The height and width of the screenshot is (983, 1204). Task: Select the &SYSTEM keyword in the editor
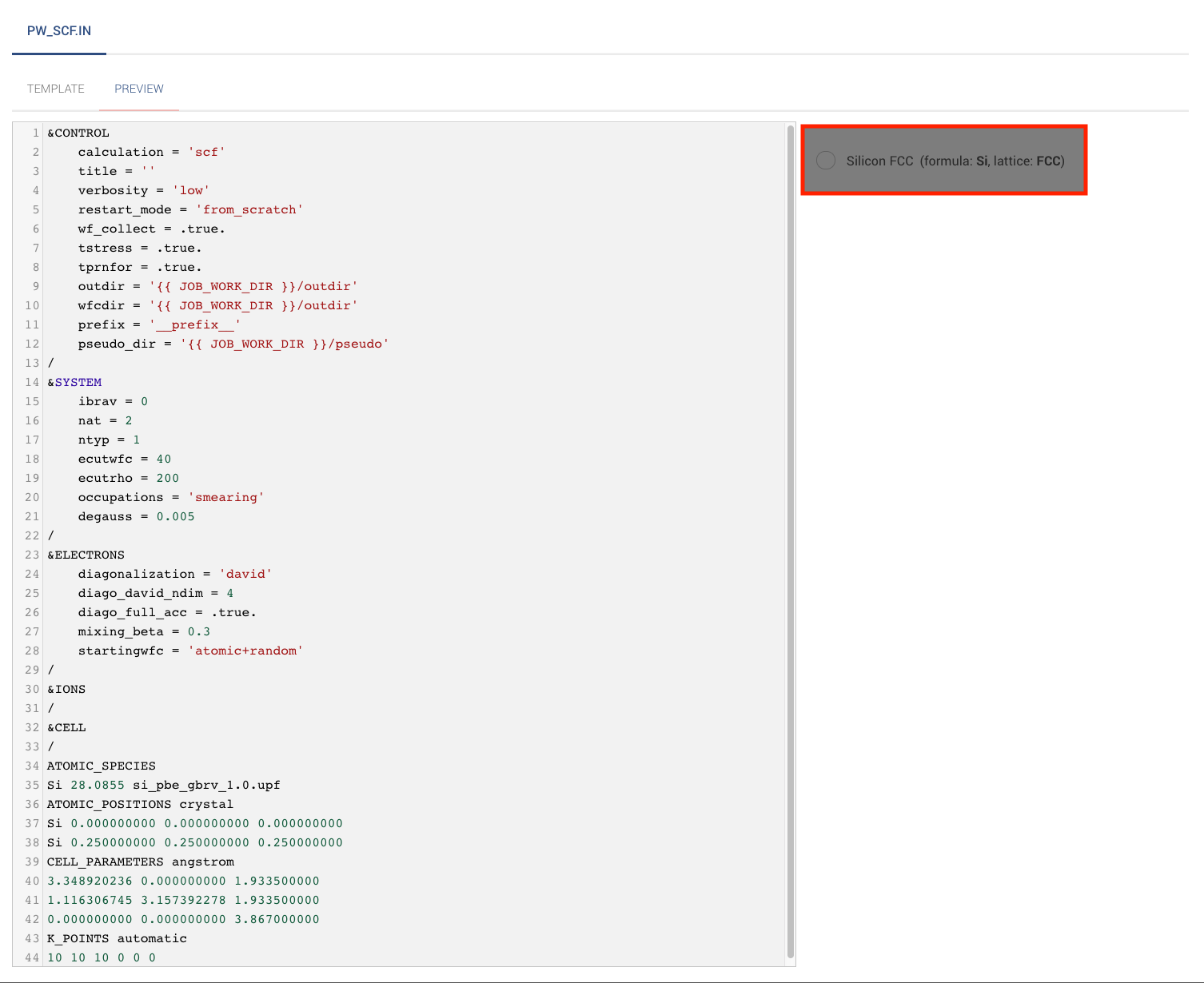(x=77, y=382)
